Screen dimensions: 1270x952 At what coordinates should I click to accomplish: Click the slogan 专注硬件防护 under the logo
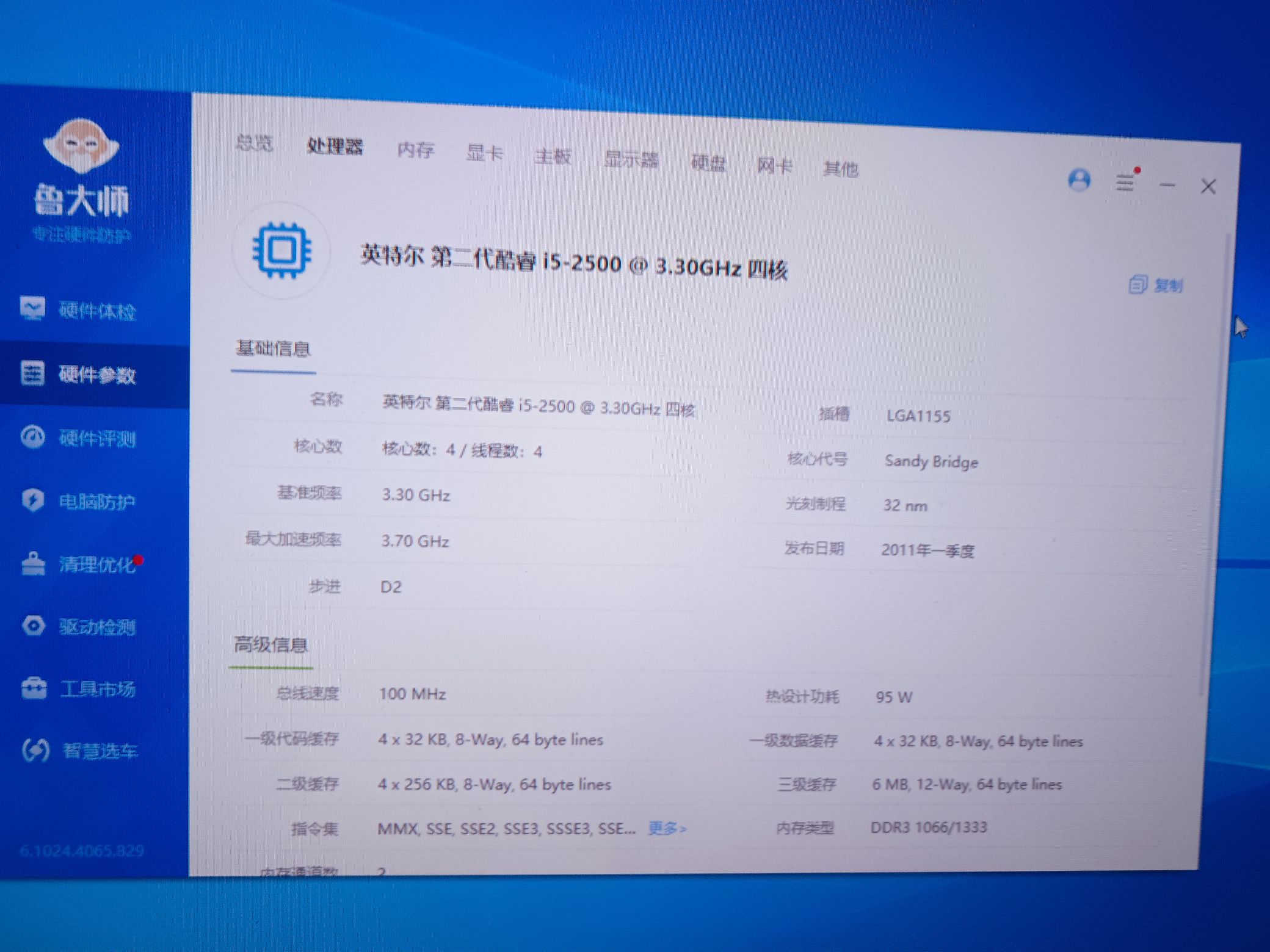tap(81, 234)
